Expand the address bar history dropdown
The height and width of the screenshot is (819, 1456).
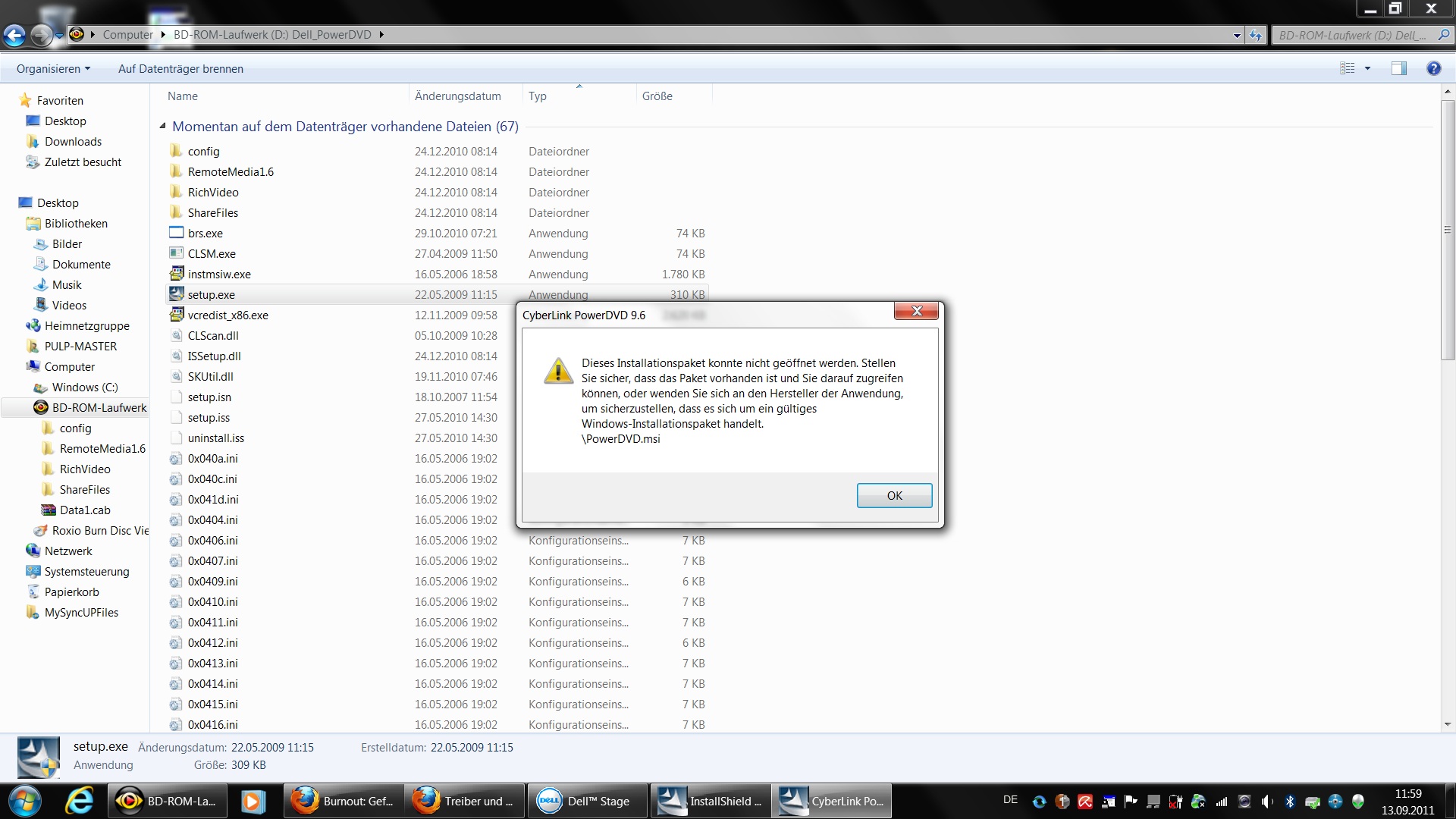pyautogui.click(x=1237, y=35)
